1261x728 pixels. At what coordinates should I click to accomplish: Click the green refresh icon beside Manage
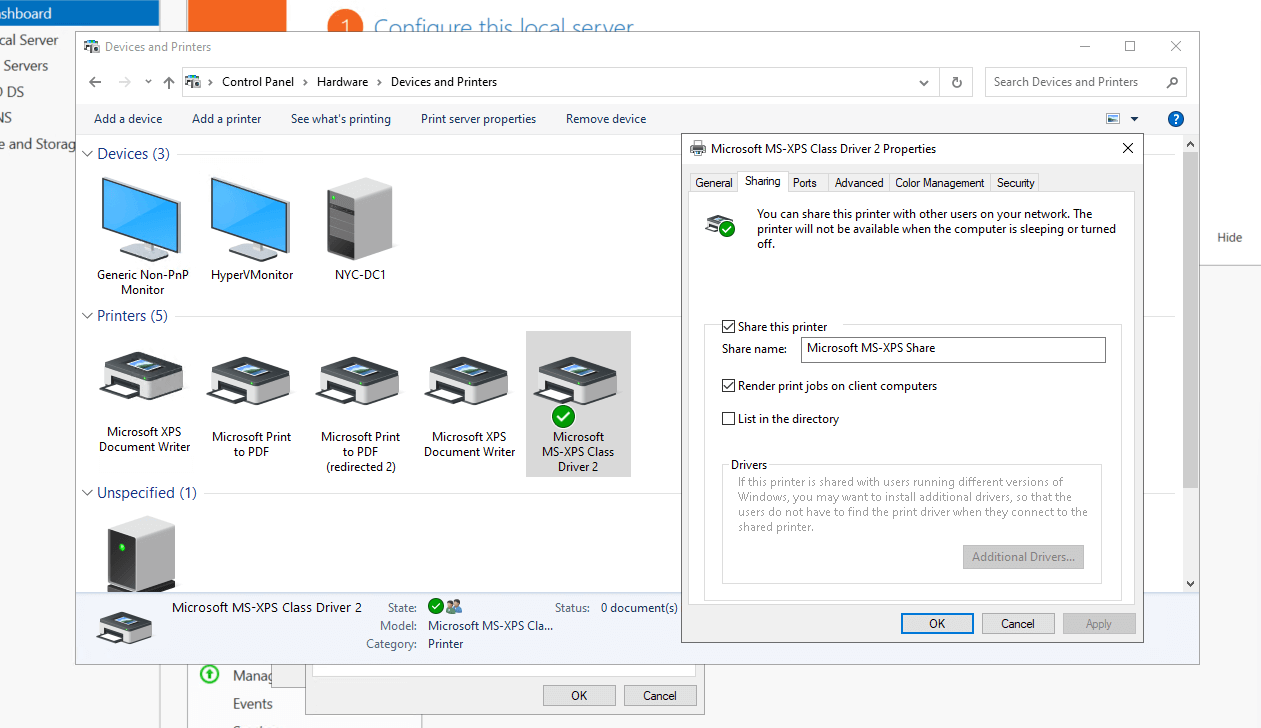point(209,675)
